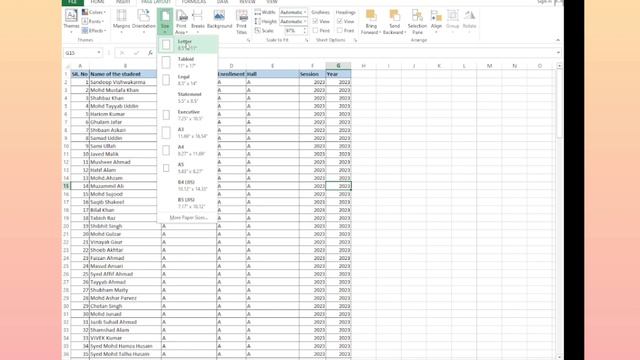Screen dimensions: 640x360
Task: Open the Print Titles dialog
Action: (x=242, y=22)
